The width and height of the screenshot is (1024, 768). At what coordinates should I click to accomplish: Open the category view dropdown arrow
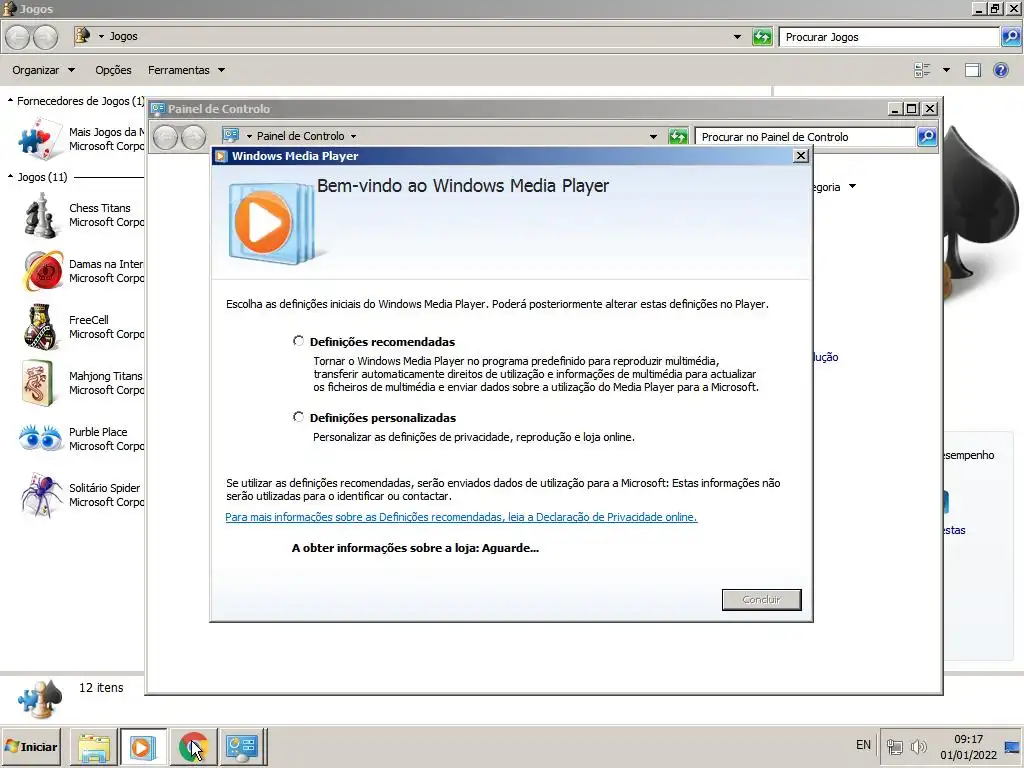852,187
